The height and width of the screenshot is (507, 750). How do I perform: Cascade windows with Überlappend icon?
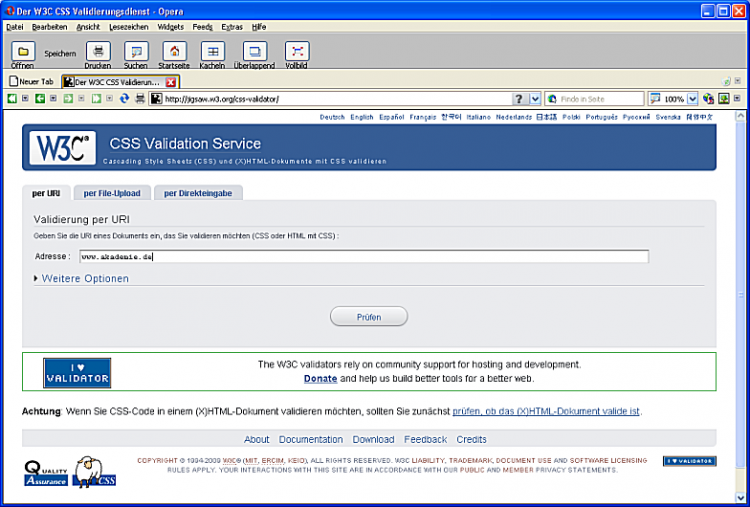coord(256,51)
